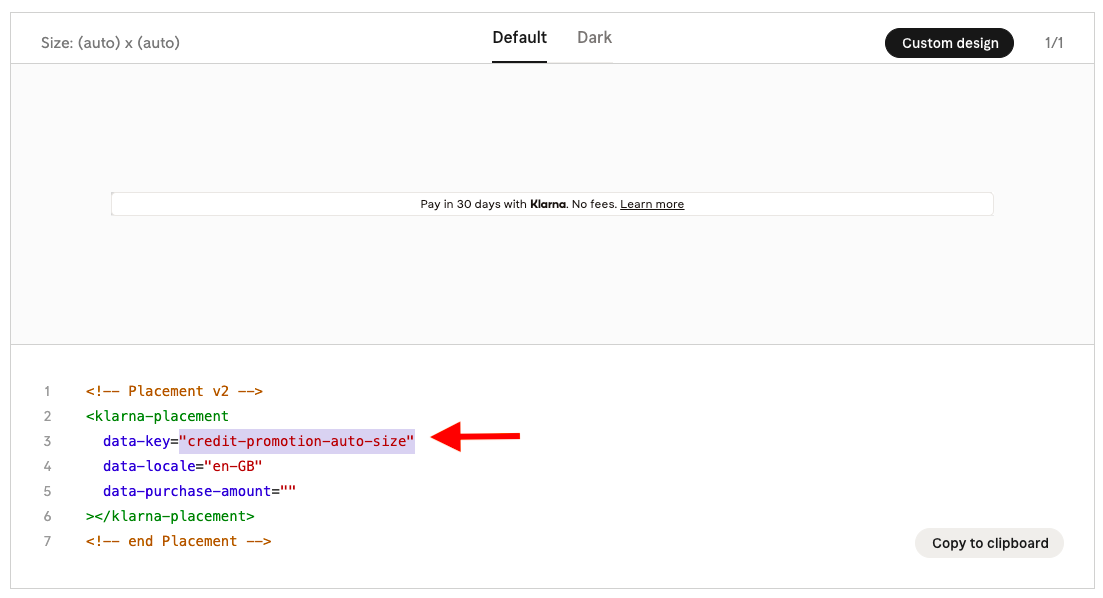
Task: Click line number 3 in the gutter
Action: pyautogui.click(x=47, y=441)
